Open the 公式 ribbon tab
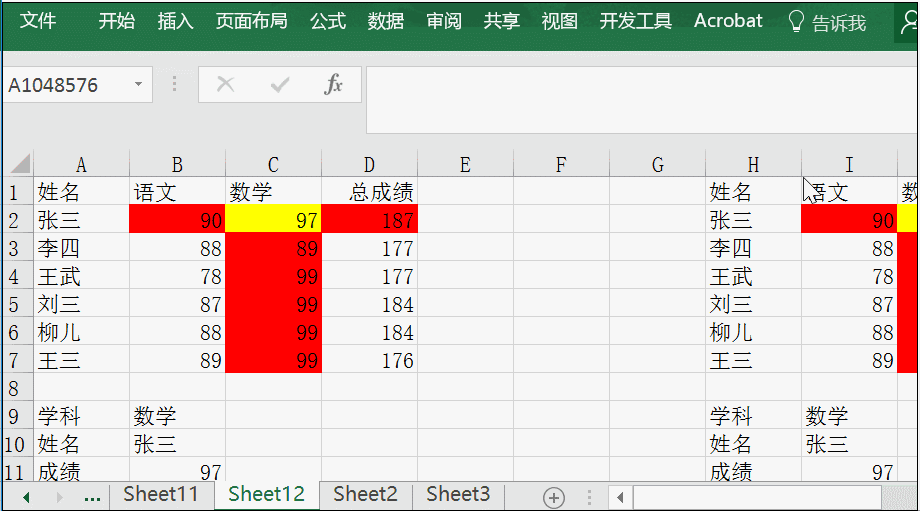The image size is (920, 511). [328, 21]
